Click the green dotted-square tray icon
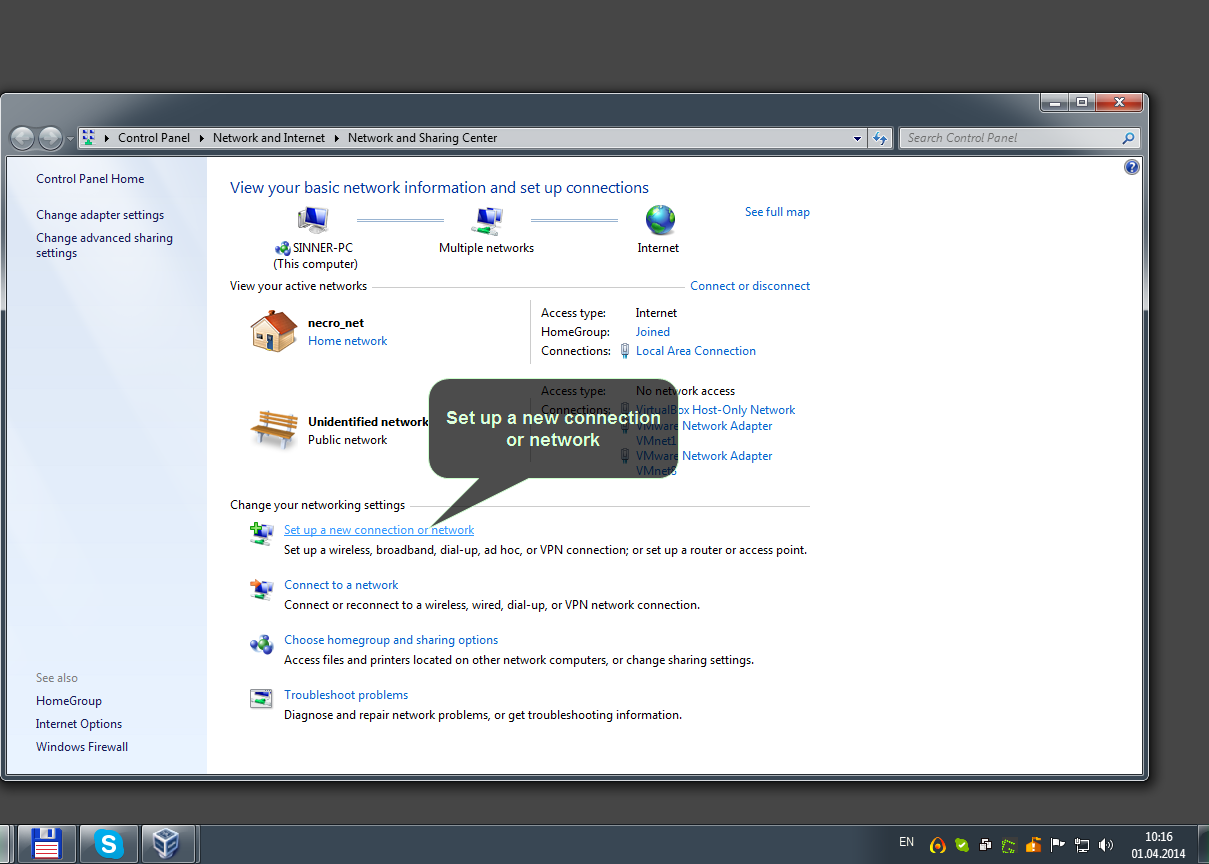This screenshot has width=1209, height=864. pos(1009,845)
